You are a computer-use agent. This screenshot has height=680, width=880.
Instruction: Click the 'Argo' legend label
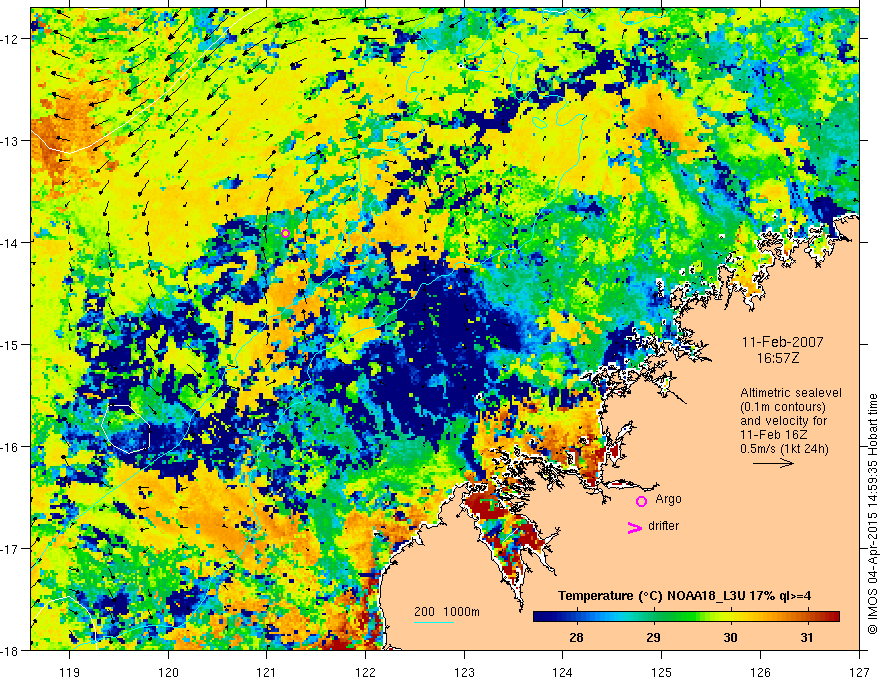[668, 499]
